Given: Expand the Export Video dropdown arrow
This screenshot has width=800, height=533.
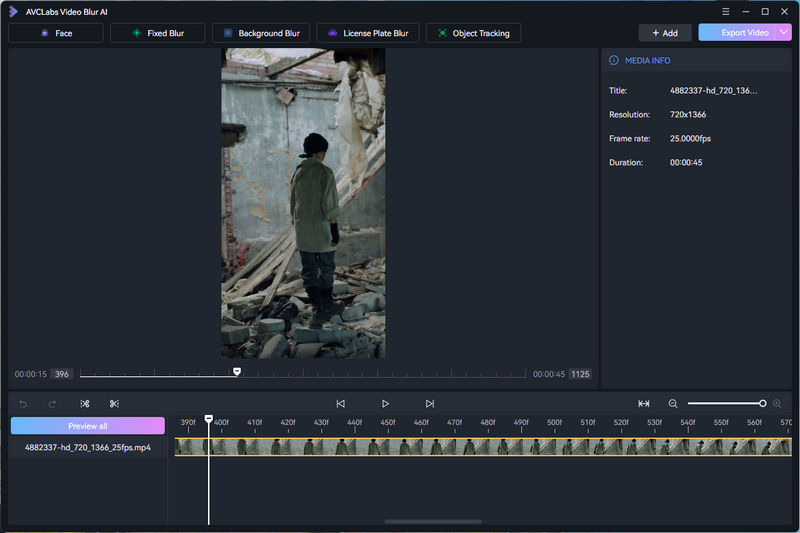Looking at the screenshot, I should pos(782,33).
